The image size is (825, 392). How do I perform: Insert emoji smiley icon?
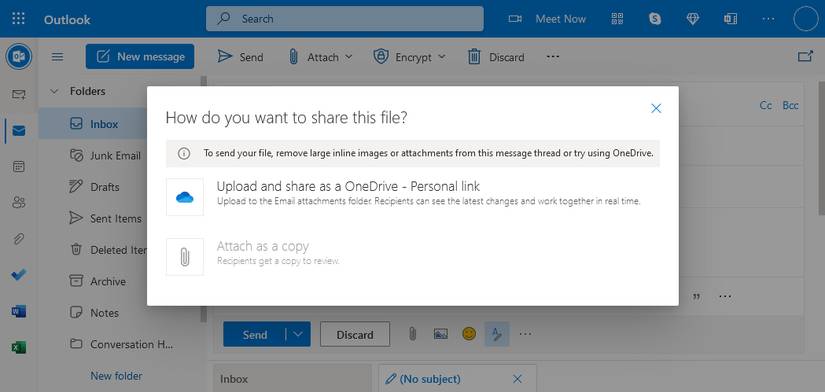coord(468,334)
